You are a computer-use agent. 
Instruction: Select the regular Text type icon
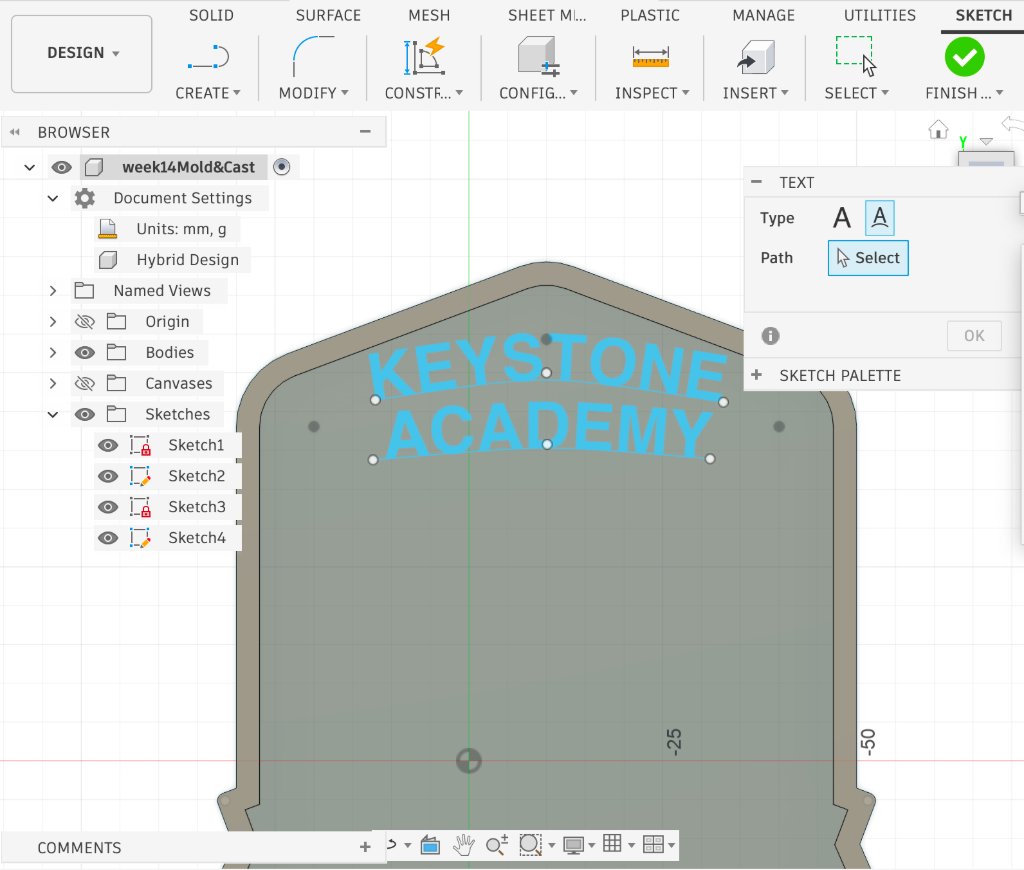point(842,218)
